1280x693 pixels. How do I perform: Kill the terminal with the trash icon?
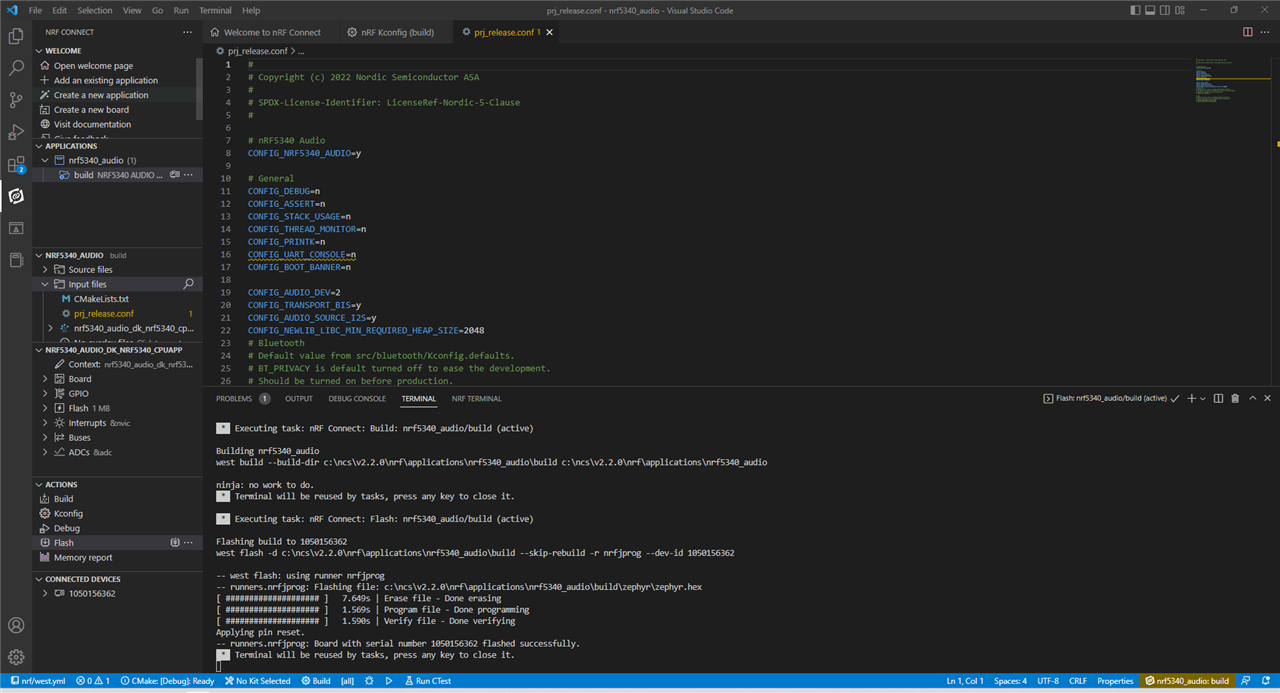click(1235, 398)
